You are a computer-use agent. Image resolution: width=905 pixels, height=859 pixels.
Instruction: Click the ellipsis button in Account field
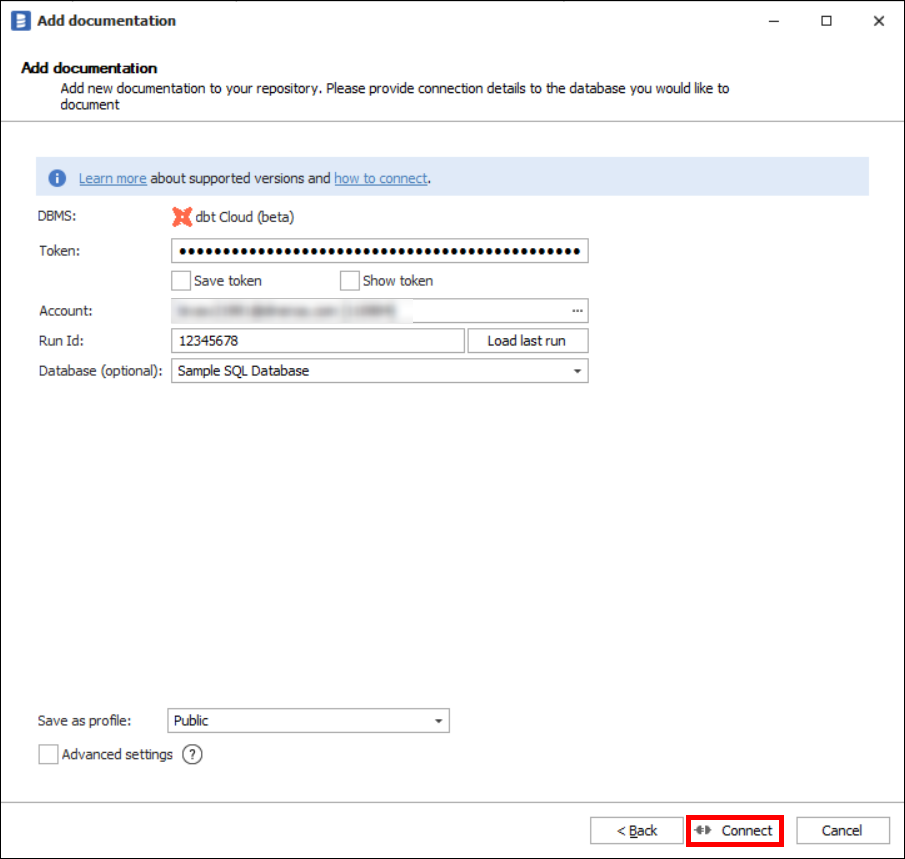[577, 311]
